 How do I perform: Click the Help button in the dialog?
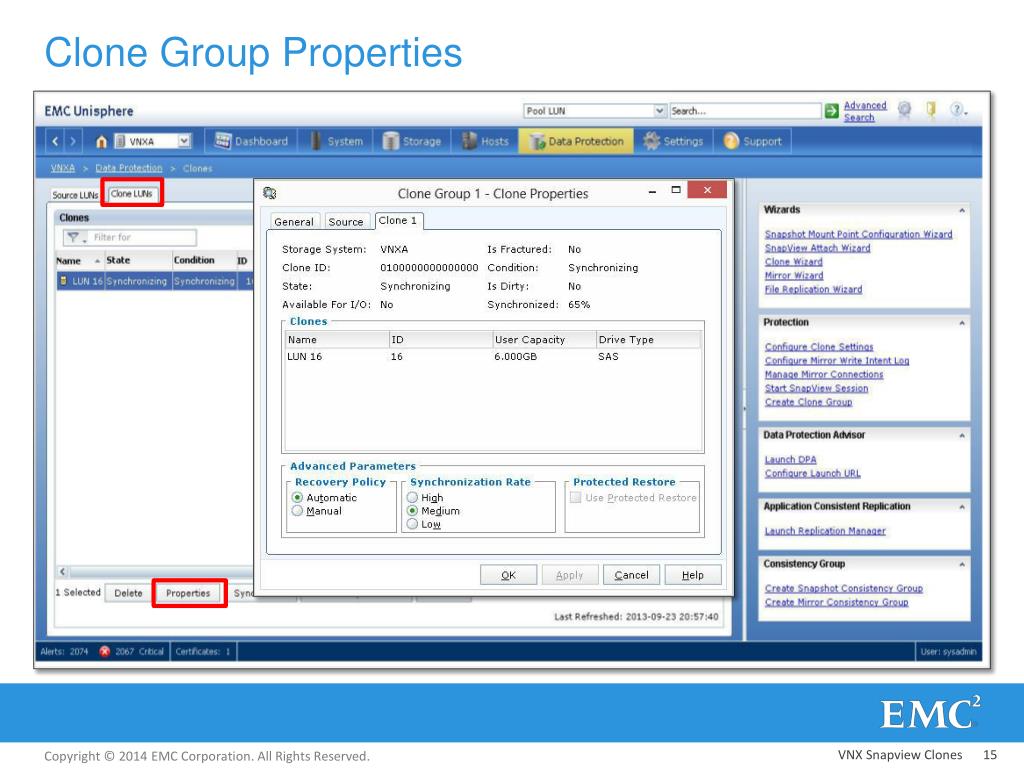pos(693,575)
